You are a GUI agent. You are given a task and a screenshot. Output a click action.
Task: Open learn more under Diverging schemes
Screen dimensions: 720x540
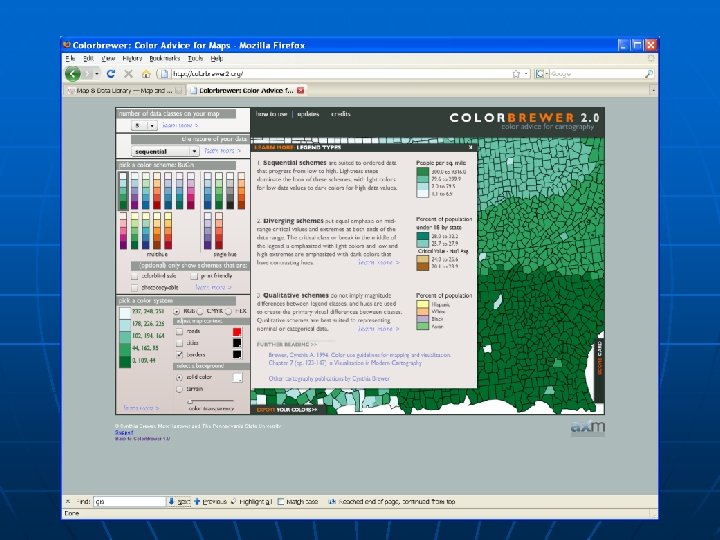click(378, 262)
